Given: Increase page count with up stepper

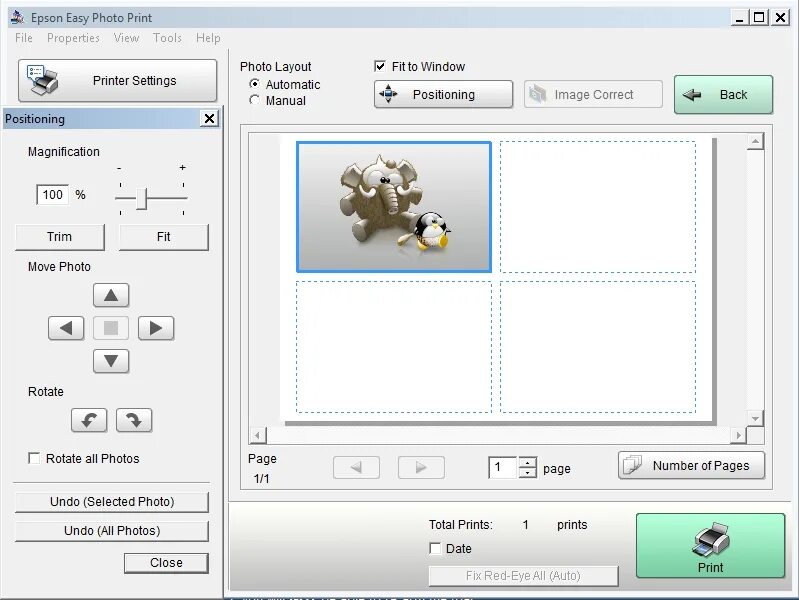Looking at the screenshot, I should [x=527, y=462].
